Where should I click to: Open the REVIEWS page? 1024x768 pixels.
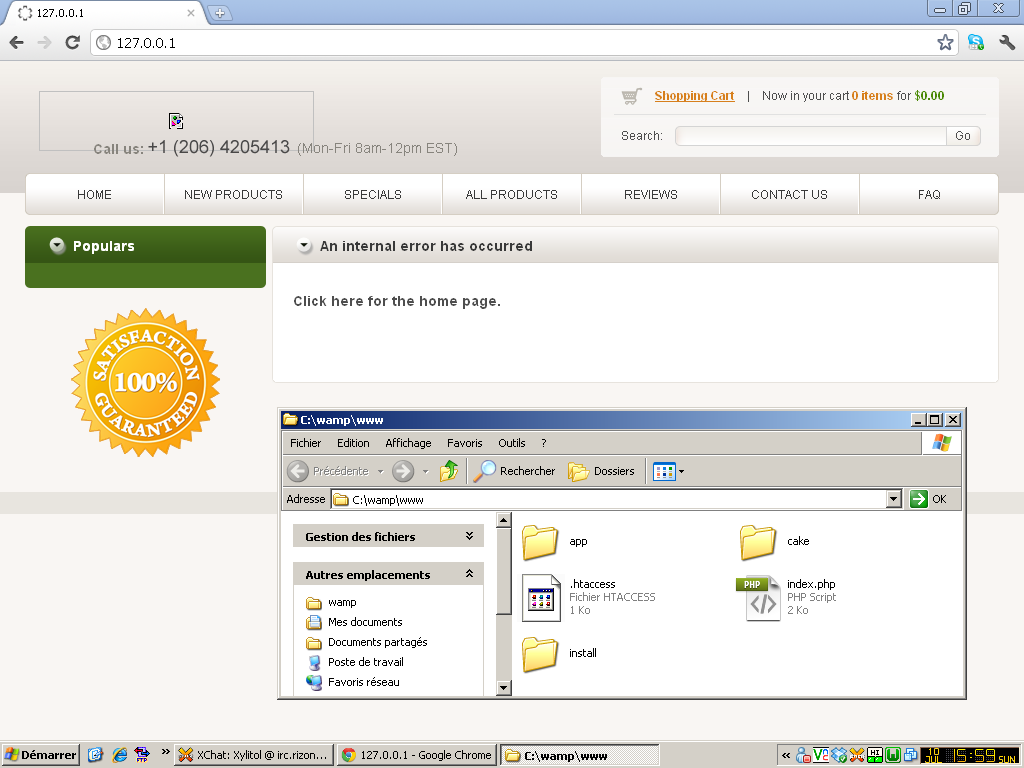coord(650,195)
